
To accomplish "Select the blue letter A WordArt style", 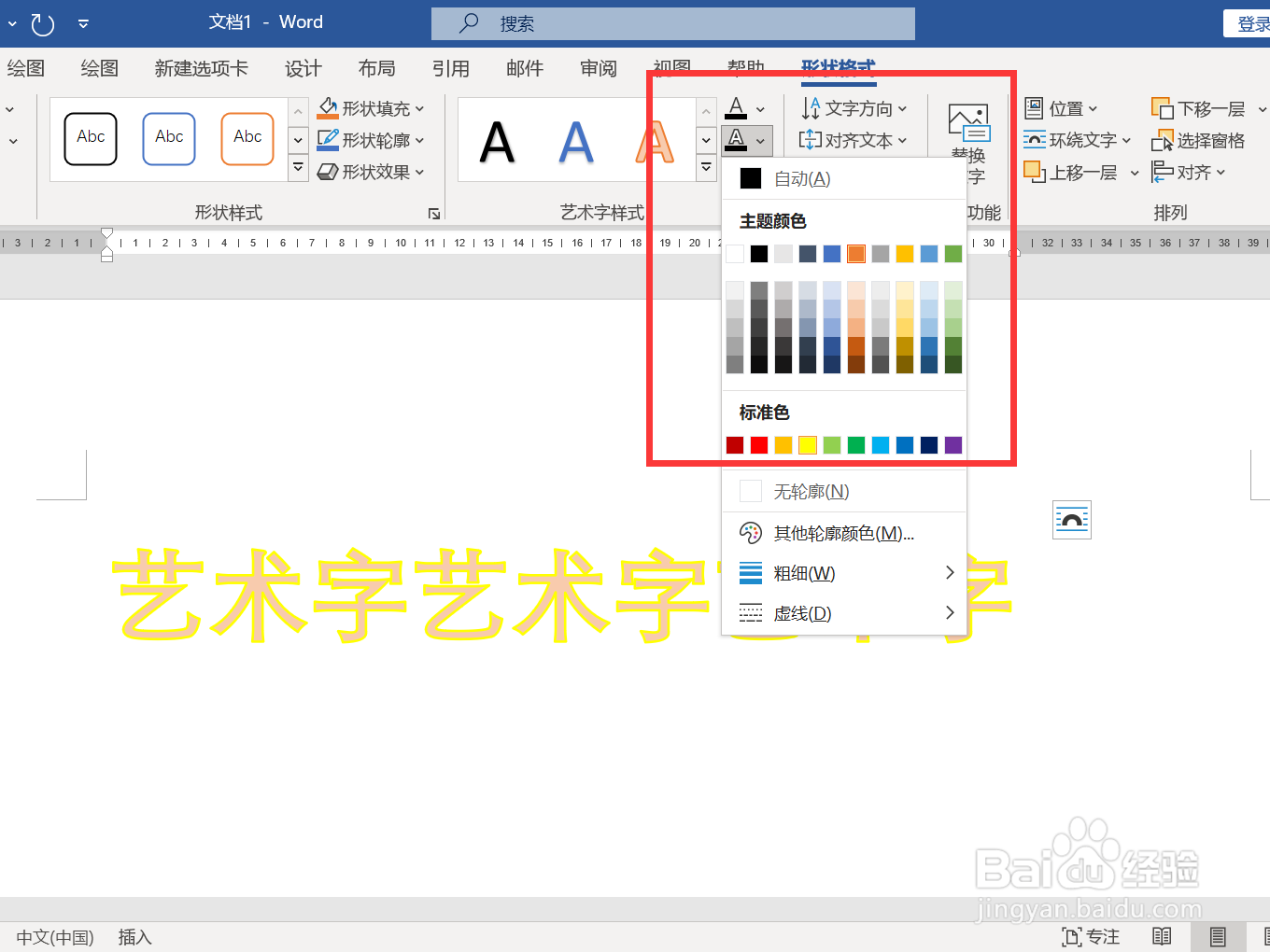I will pos(576,142).
